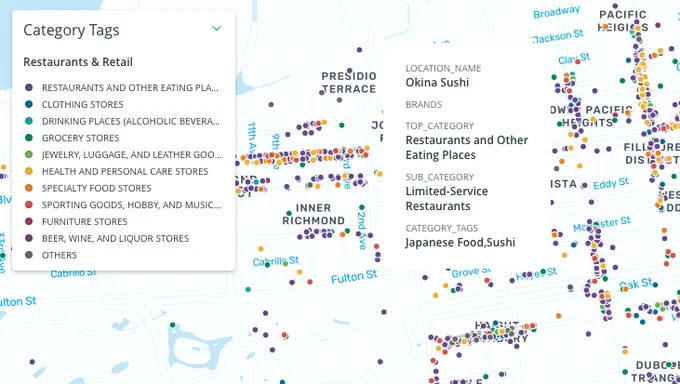The image size is (680, 384).
Task: Click the Beer, Wine, and Liquor legend dot
Action: click(29, 238)
